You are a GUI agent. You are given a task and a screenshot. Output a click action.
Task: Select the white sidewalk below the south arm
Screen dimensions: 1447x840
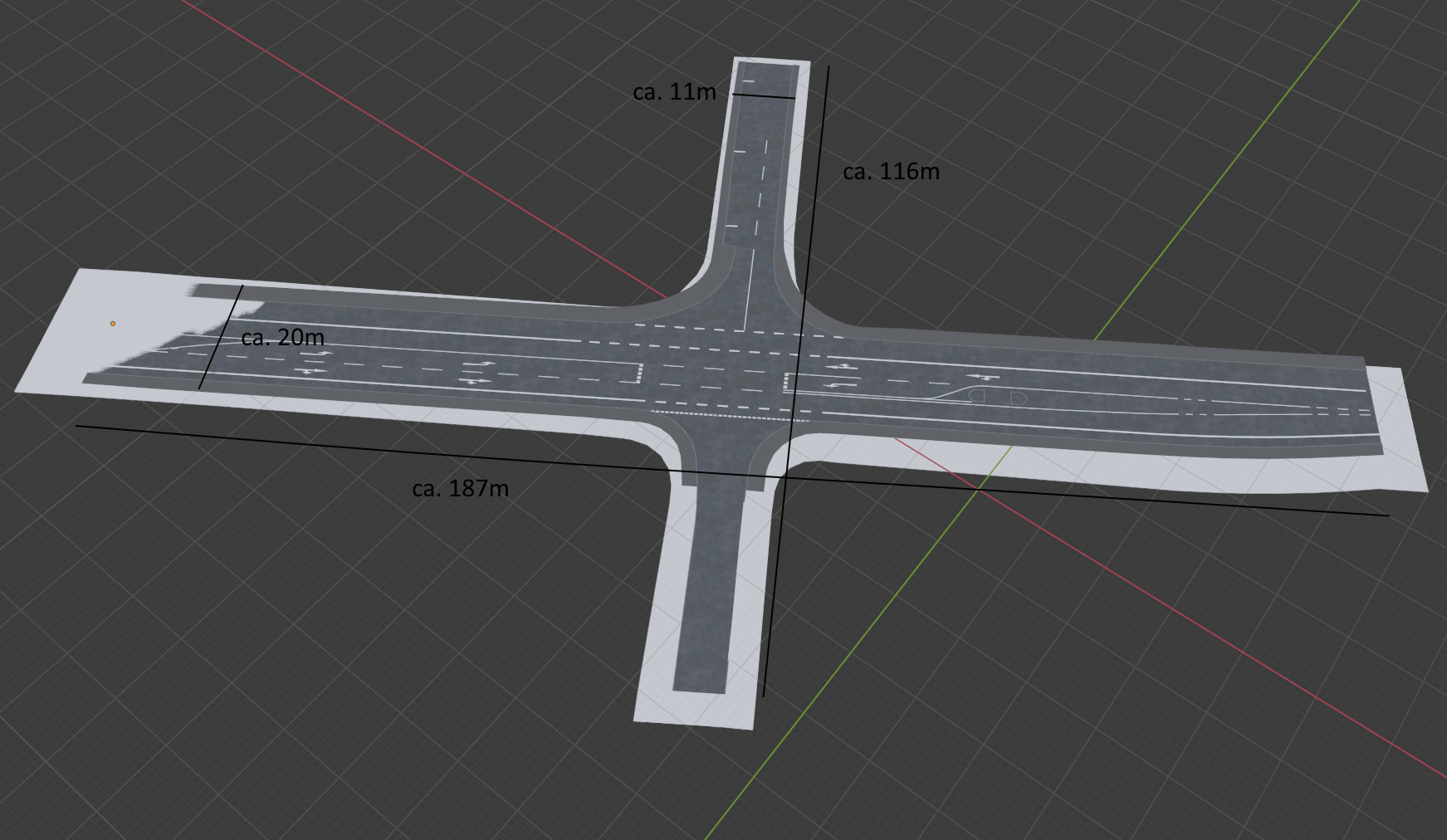point(693,711)
